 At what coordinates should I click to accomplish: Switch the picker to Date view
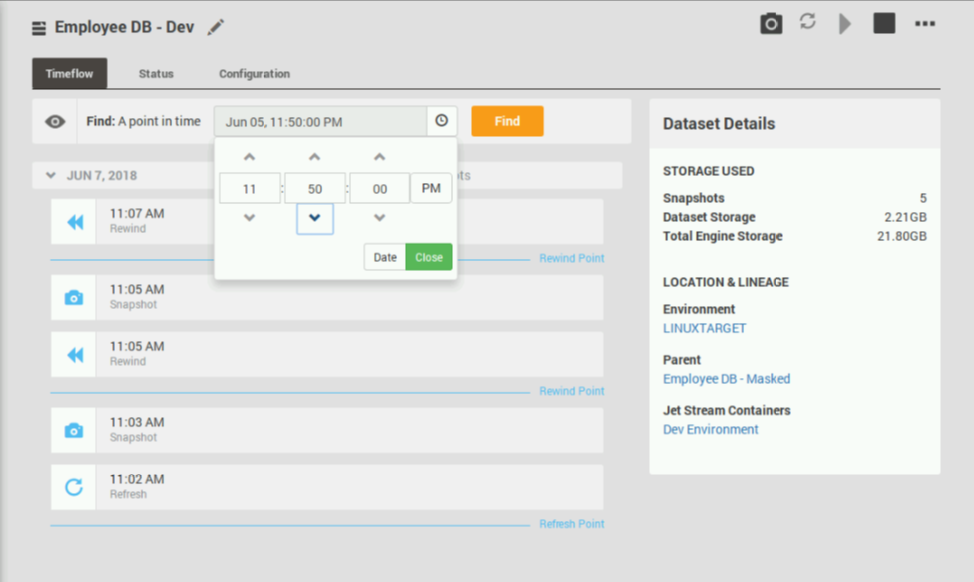385,257
